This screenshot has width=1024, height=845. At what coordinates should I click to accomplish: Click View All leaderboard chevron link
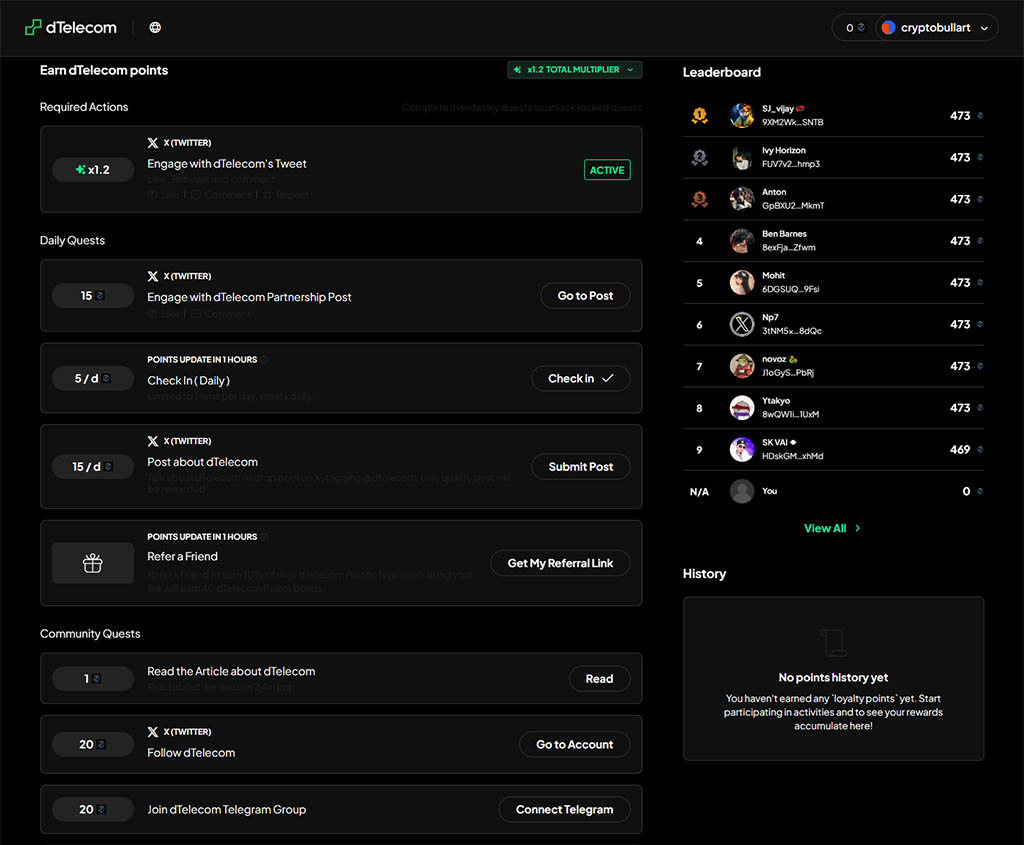click(832, 528)
